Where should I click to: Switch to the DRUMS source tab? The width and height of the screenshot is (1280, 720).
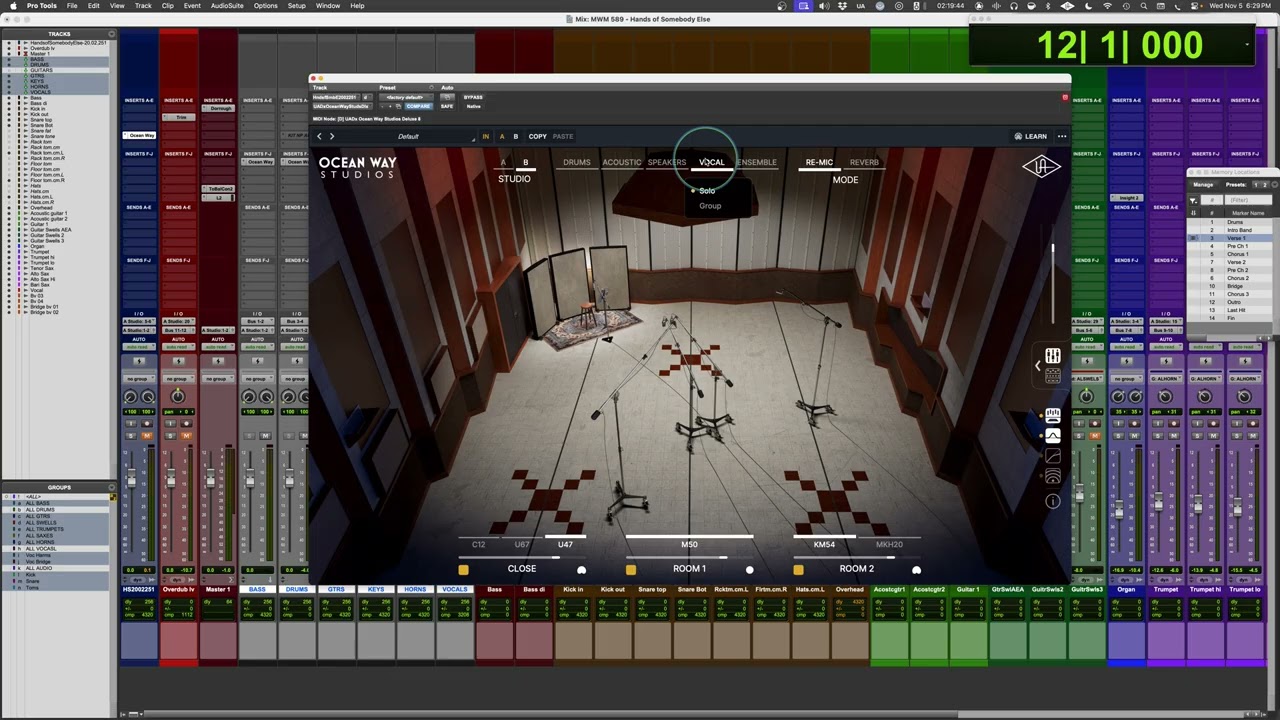[577, 162]
